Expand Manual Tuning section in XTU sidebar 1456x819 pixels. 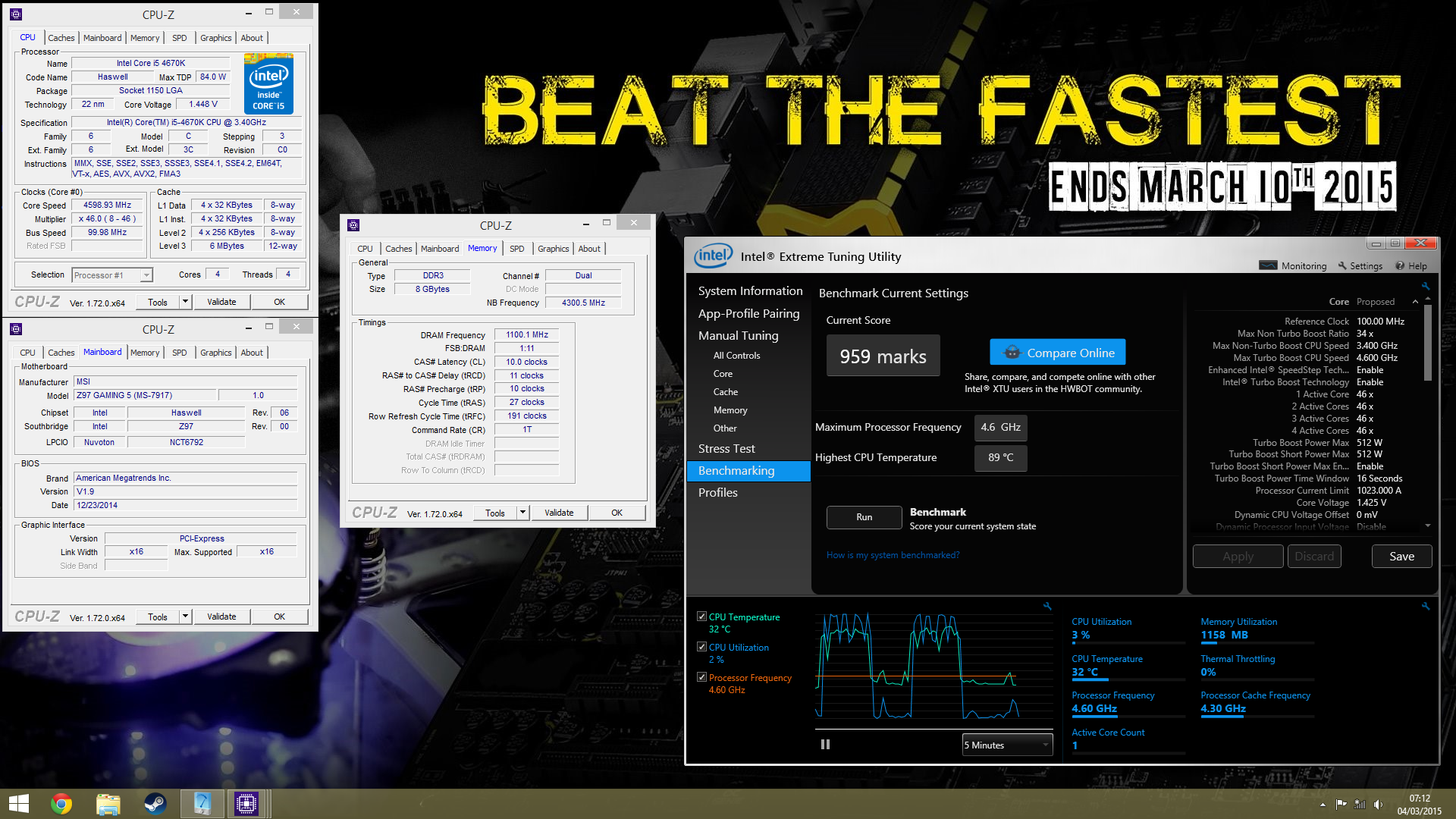(x=738, y=336)
